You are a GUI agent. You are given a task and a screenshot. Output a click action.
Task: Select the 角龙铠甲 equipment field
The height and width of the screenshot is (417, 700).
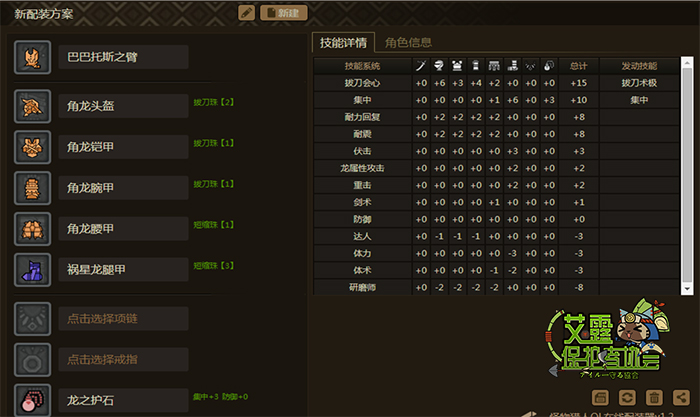pos(123,147)
